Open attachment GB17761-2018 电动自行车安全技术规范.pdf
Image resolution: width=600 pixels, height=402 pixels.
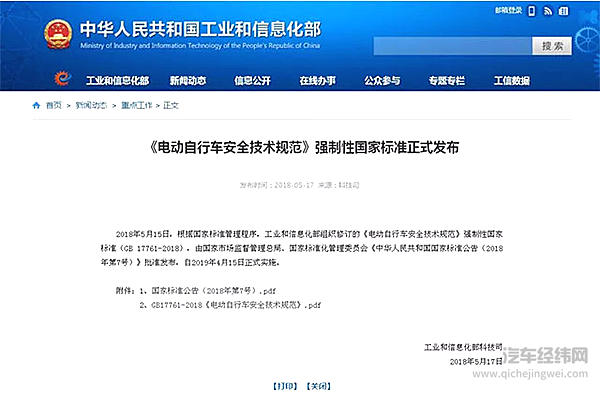[236, 305]
